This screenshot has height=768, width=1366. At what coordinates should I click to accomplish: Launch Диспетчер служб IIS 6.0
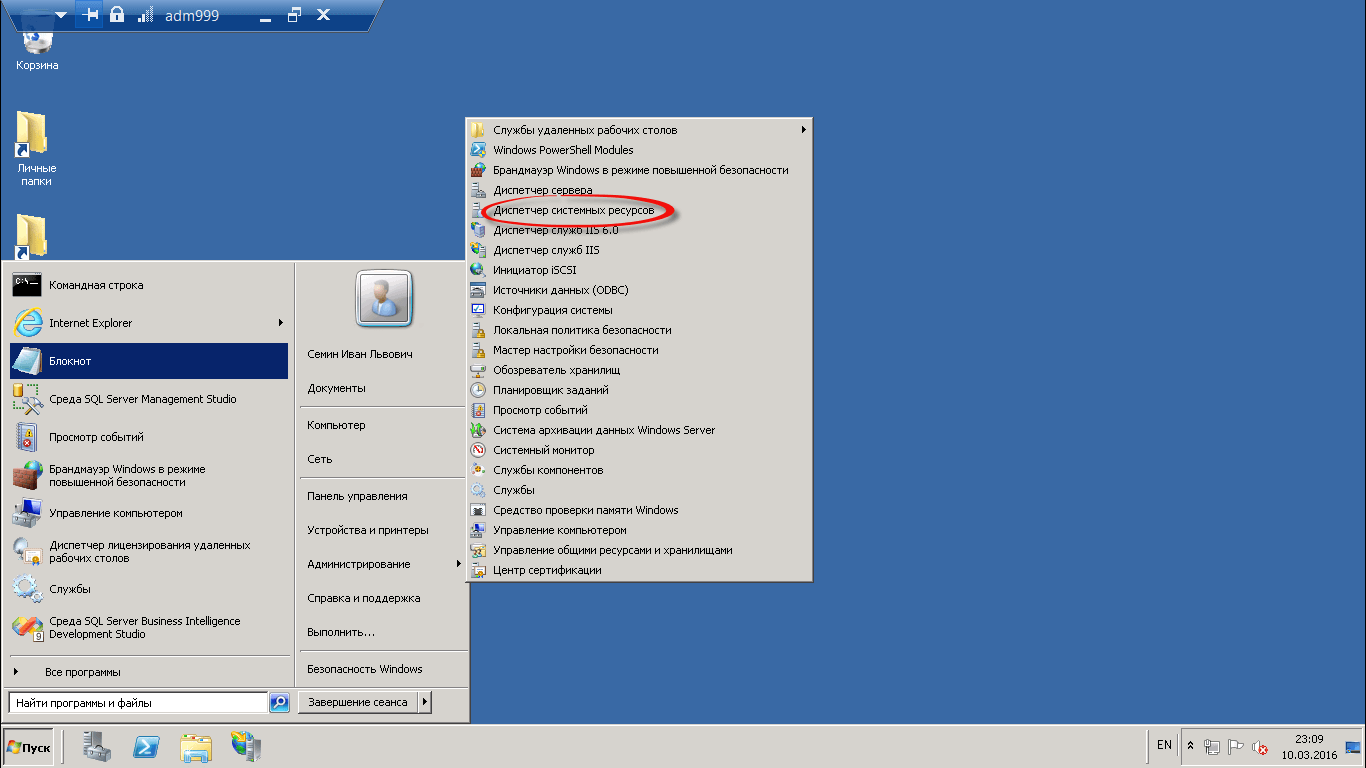639,230
